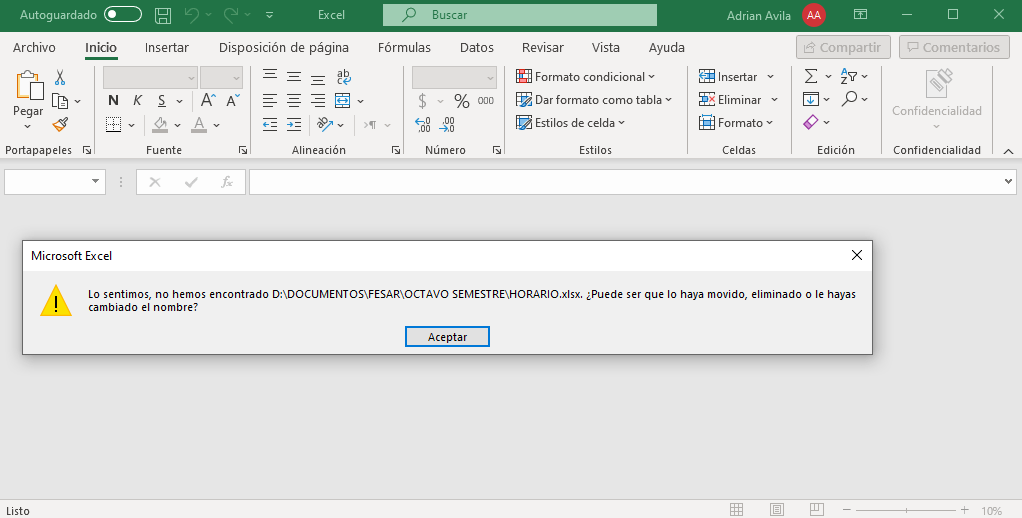The height and width of the screenshot is (518, 1022).
Task: Click the increase indent icon
Action: (294, 124)
